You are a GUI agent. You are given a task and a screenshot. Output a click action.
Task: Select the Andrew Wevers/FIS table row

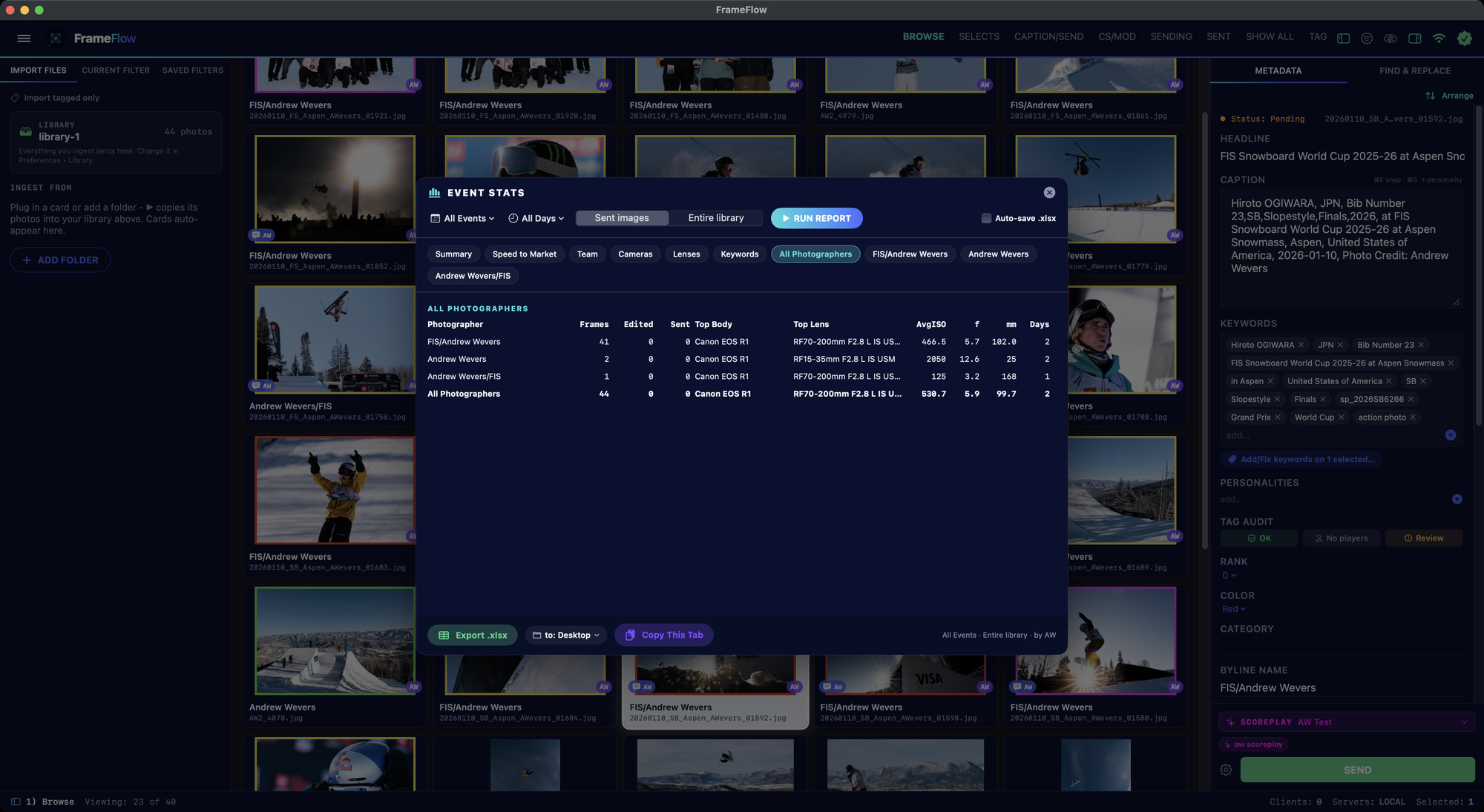tap(738, 377)
